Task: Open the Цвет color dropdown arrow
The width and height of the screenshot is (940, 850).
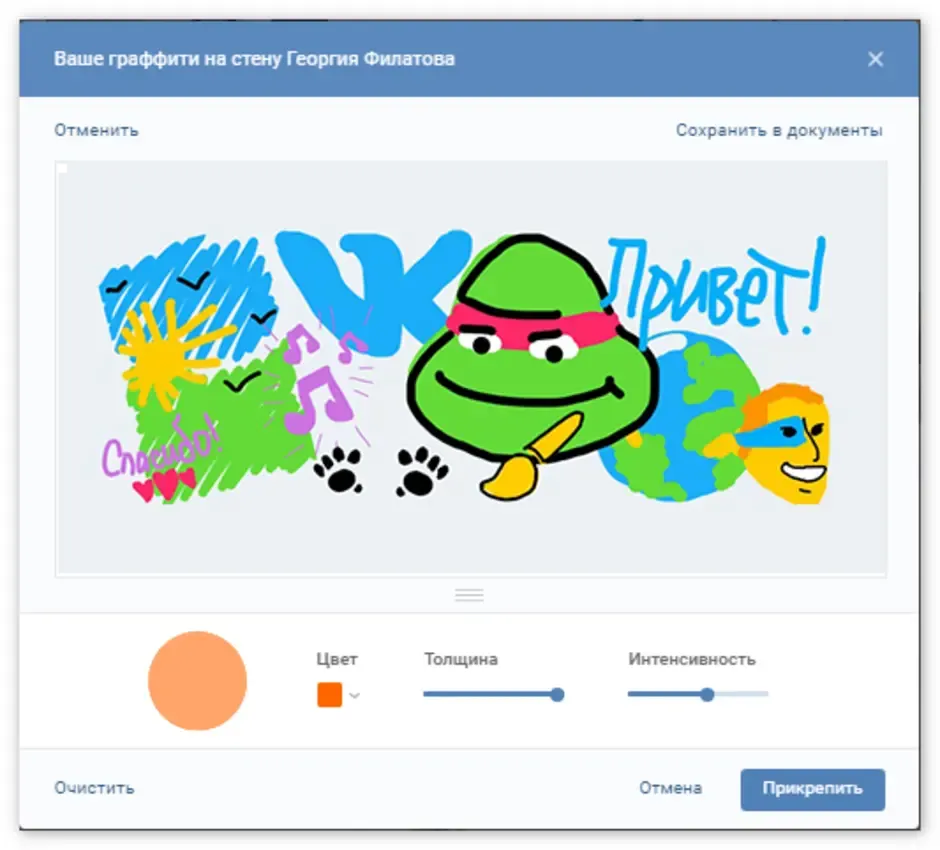Action: [x=354, y=695]
